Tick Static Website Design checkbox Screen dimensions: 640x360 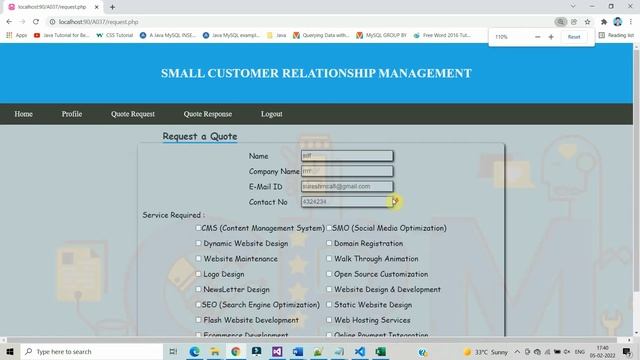[x=329, y=304]
